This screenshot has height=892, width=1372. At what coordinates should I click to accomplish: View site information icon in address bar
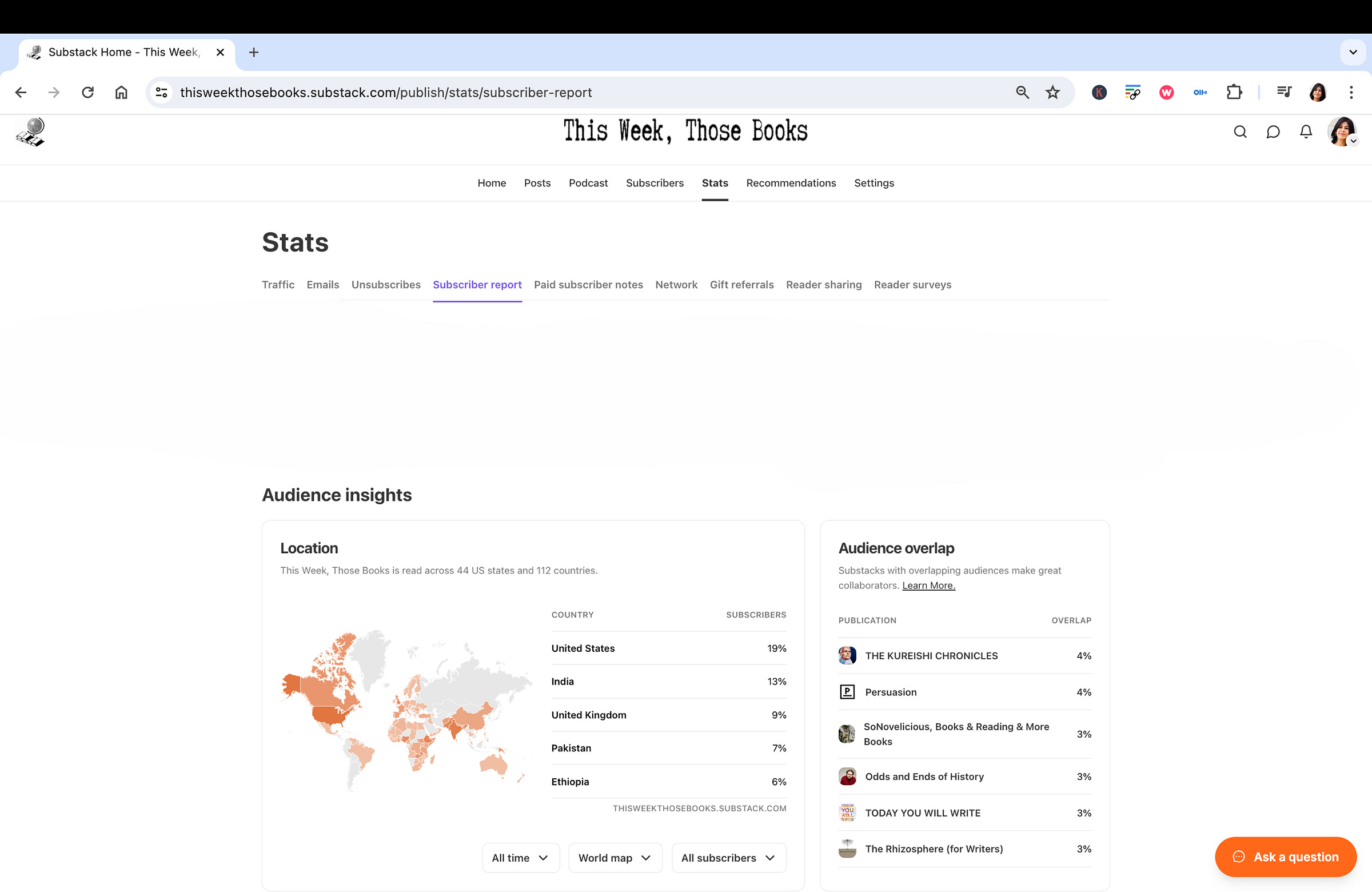[161, 92]
